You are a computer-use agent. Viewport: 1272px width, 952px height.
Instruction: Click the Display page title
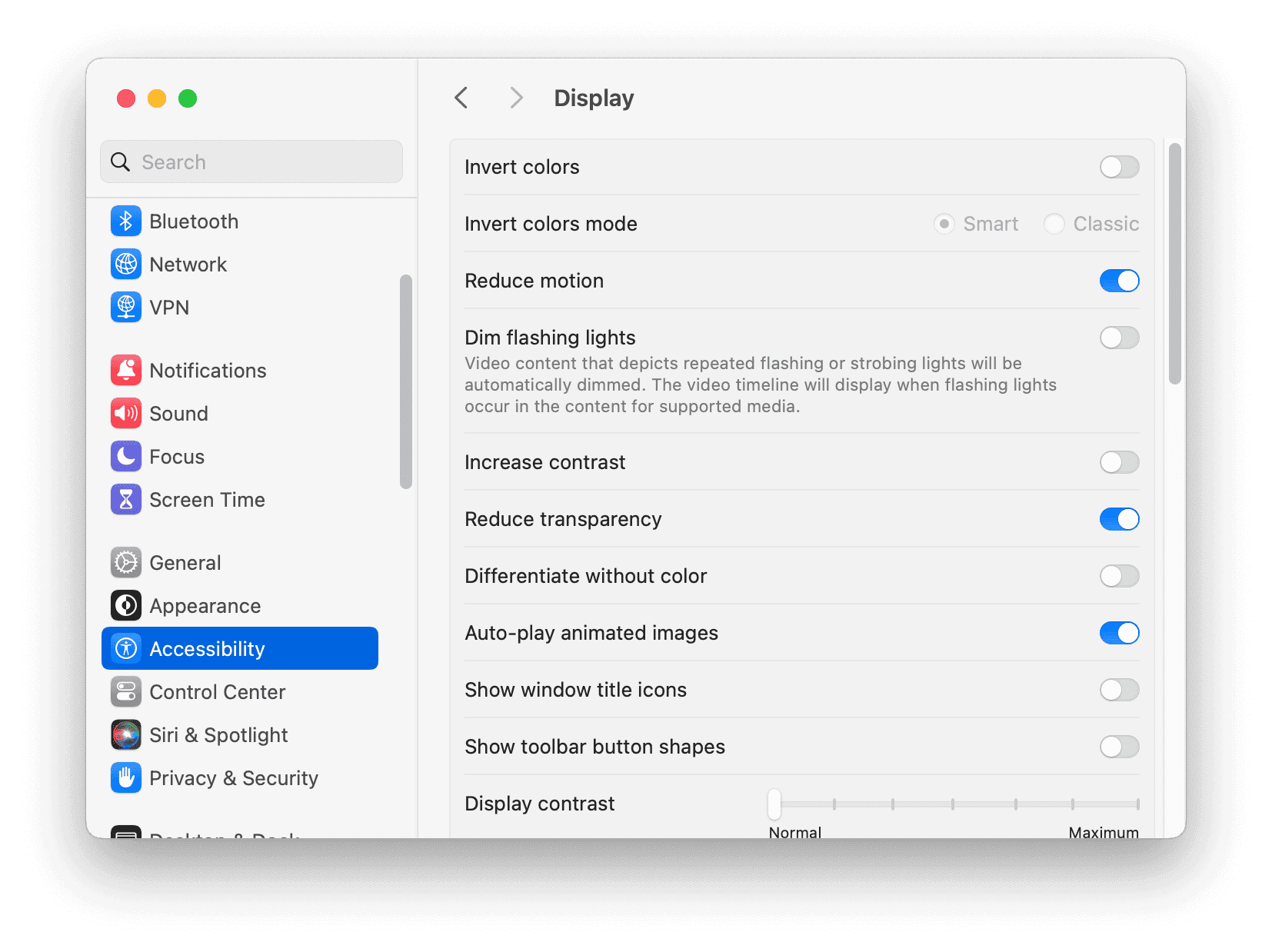coord(594,98)
